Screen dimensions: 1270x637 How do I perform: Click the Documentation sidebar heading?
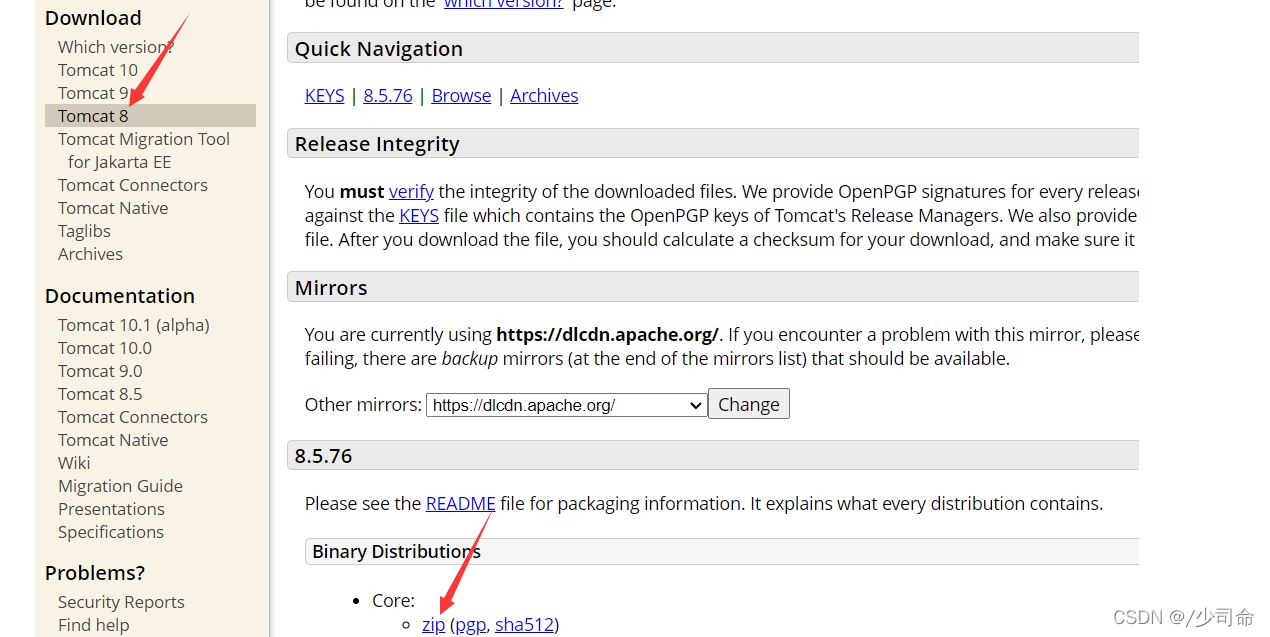(120, 296)
